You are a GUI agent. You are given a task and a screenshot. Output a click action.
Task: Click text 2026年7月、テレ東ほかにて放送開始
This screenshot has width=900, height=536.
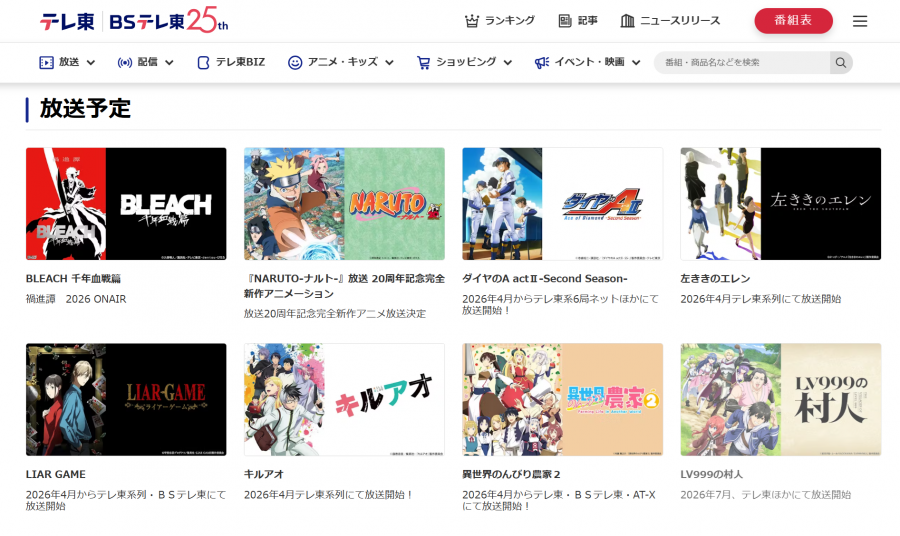[x=766, y=495]
